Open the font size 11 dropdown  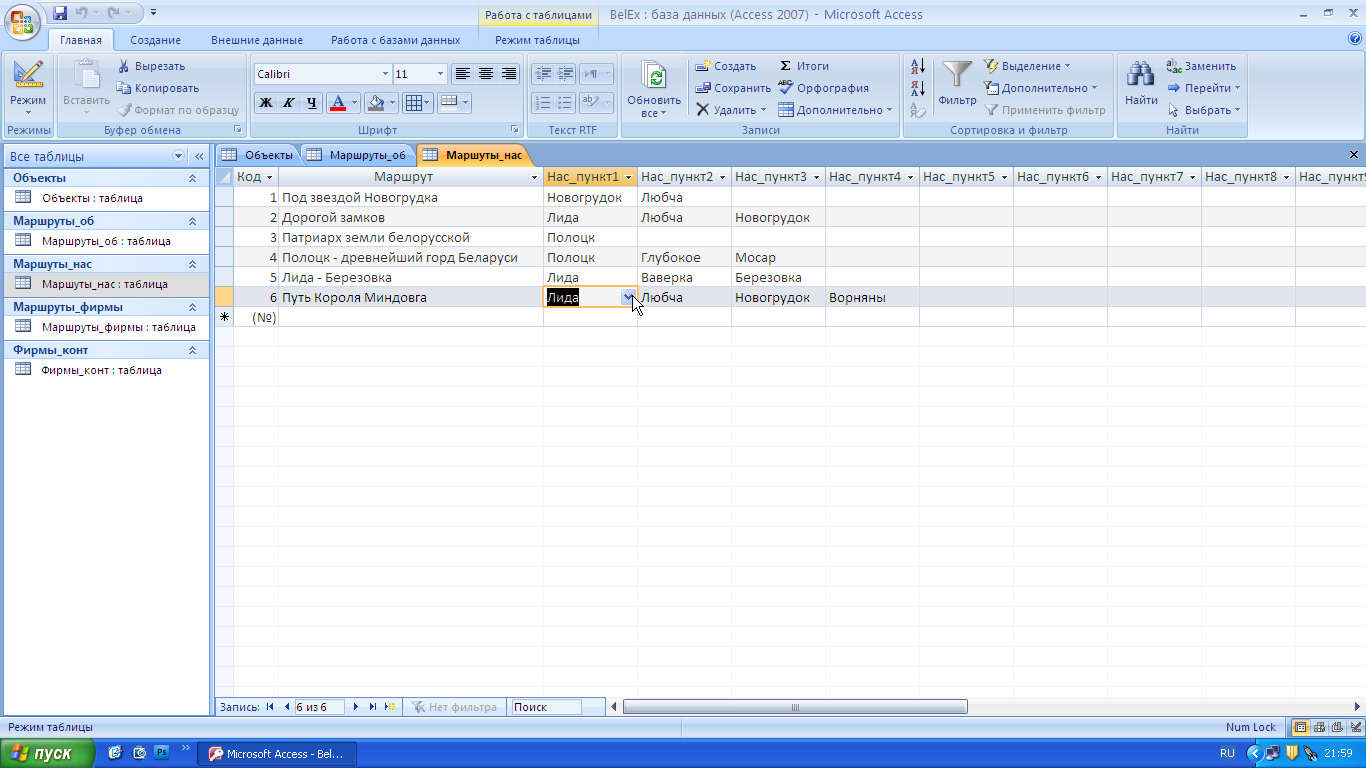440,74
